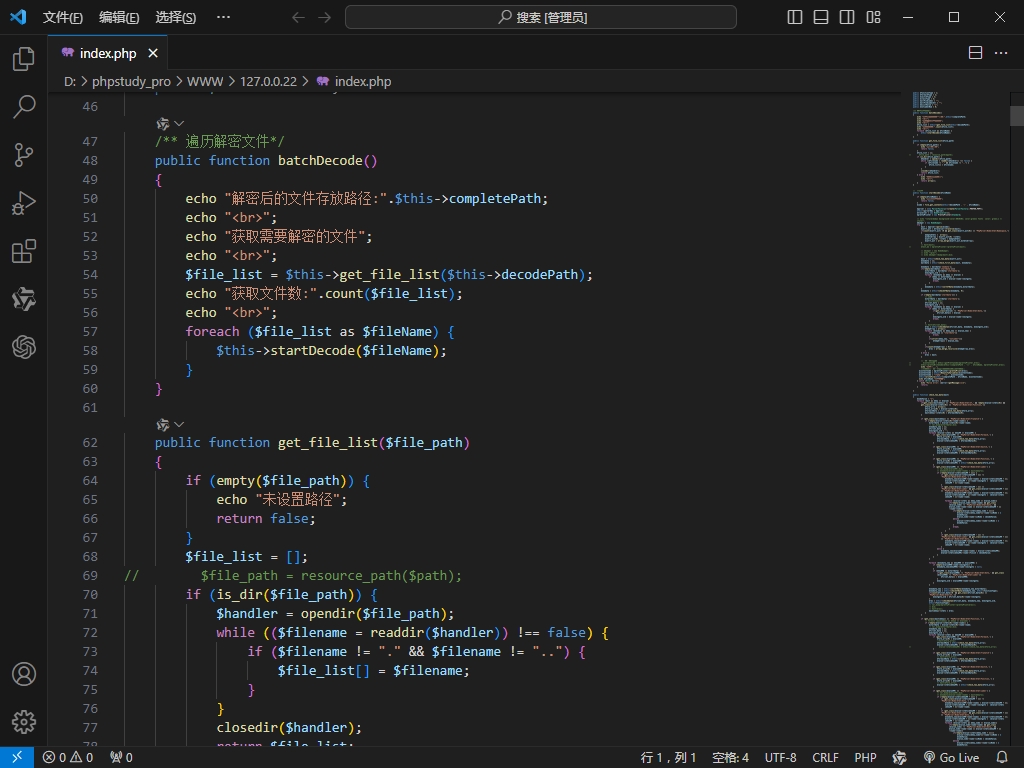Expand the AI chevron above batchDecode function
This screenshot has height=768, width=1024.
[x=180, y=123]
